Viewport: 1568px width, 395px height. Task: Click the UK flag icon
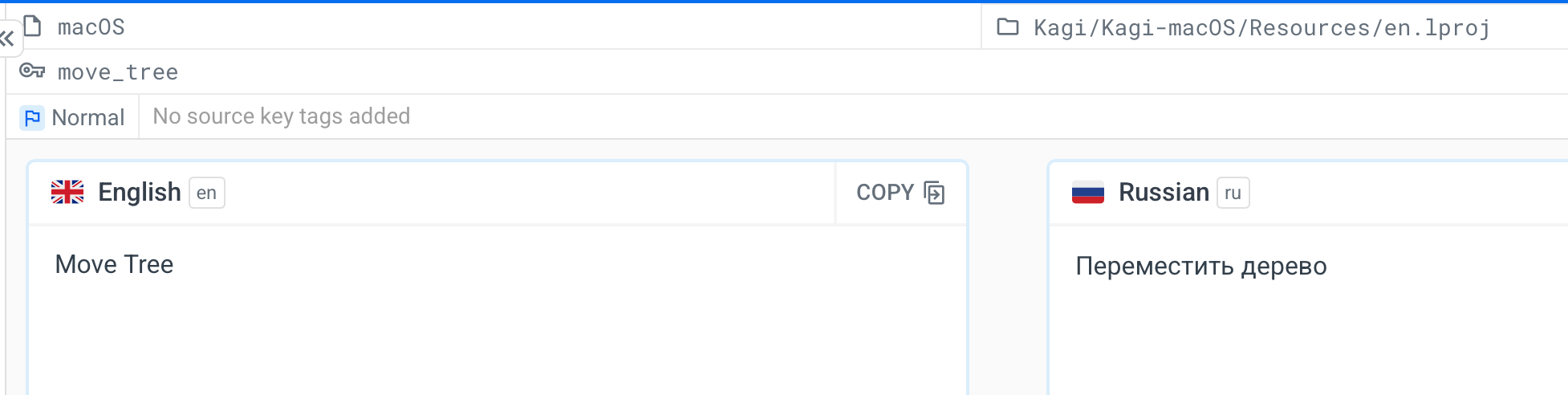pyautogui.click(x=67, y=193)
